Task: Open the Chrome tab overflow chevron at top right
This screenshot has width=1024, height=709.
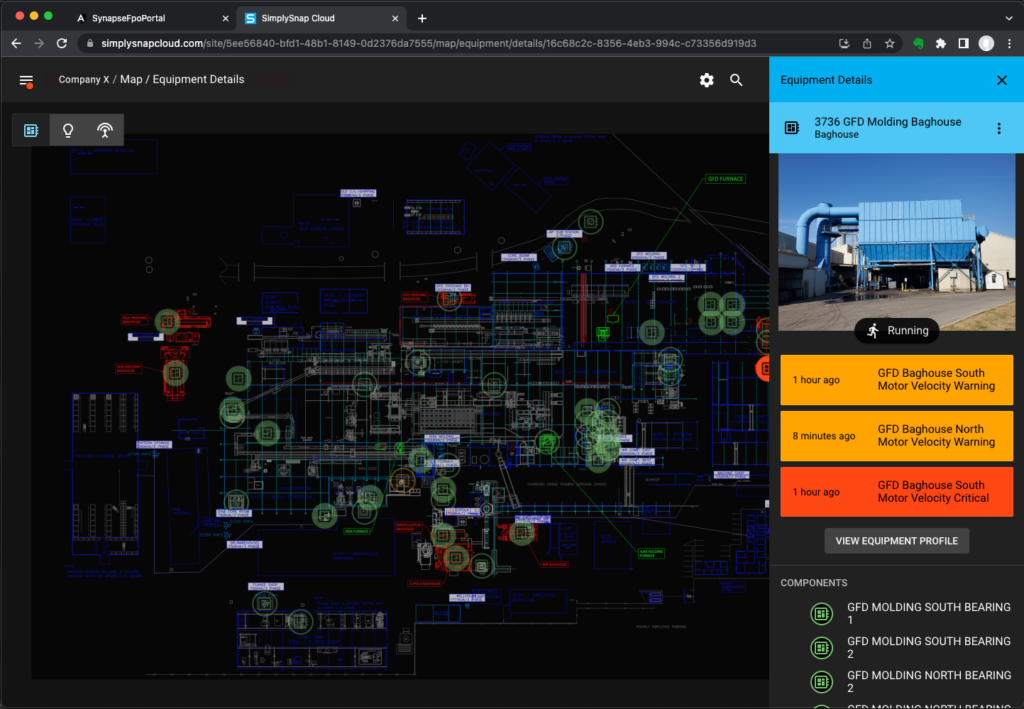Action: click(x=1010, y=17)
